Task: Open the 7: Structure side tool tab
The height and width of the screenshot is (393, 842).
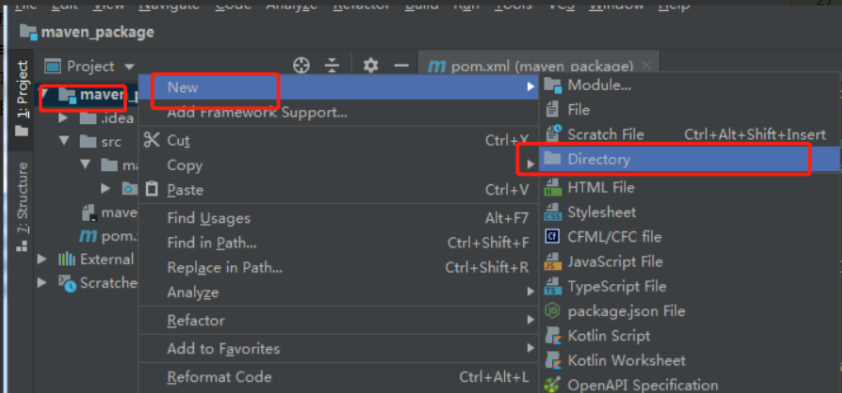Action: [x=22, y=207]
